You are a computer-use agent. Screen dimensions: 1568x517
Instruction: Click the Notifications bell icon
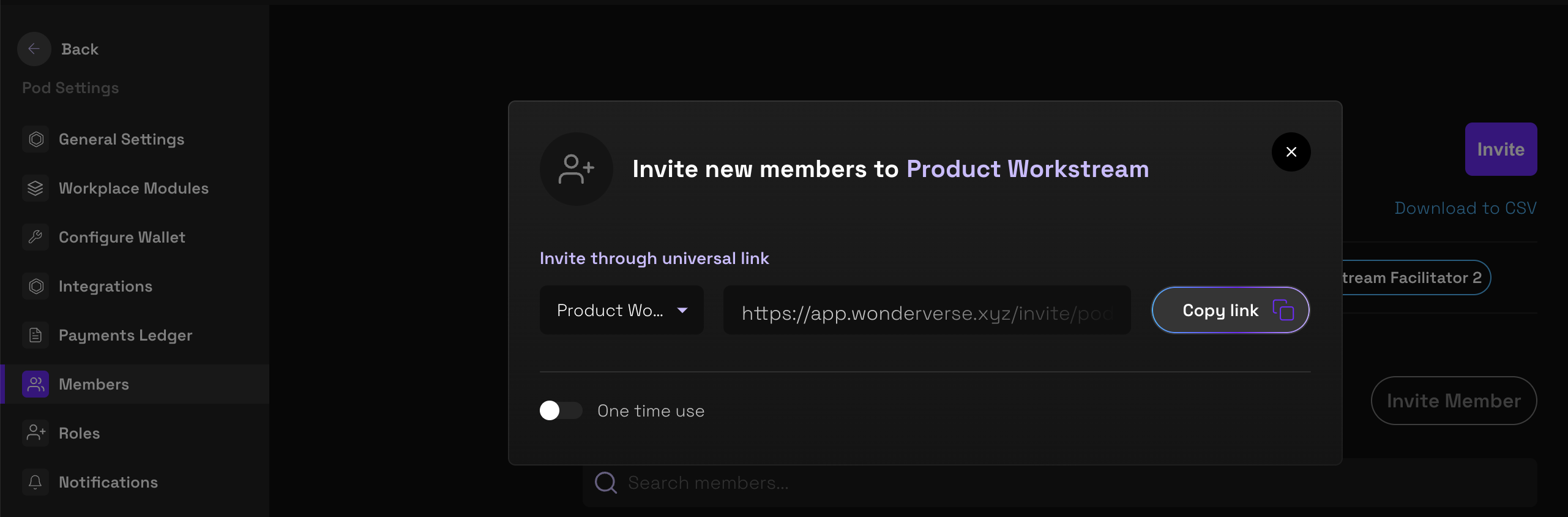36,482
